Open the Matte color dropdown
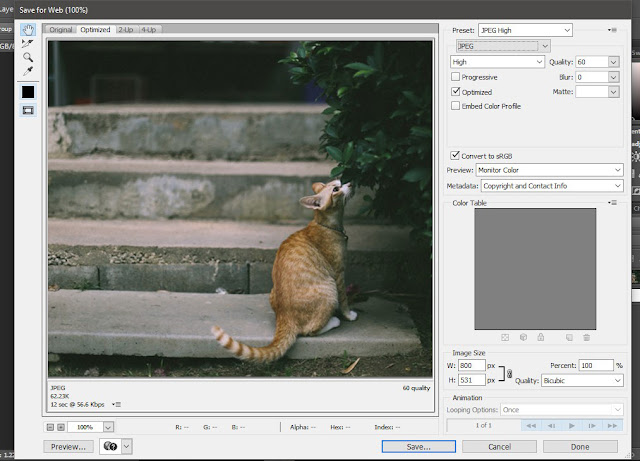Image resolution: width=640 pixels, height=461 pixels. pos(613,92)
